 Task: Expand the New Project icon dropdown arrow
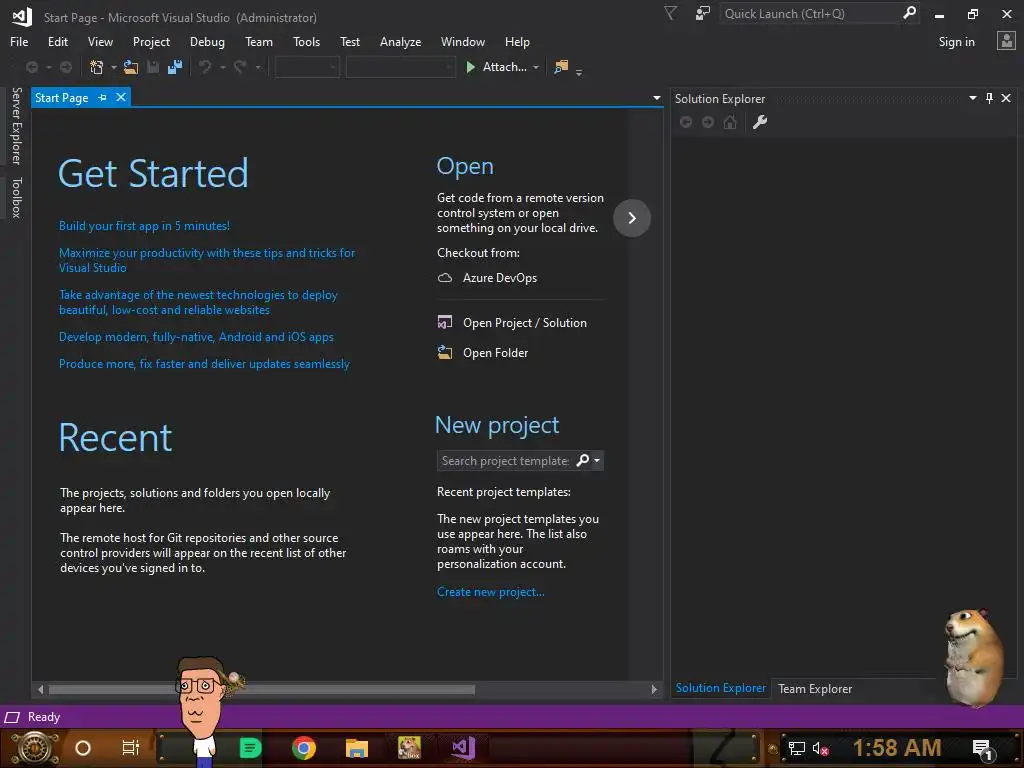pos(114,67)
